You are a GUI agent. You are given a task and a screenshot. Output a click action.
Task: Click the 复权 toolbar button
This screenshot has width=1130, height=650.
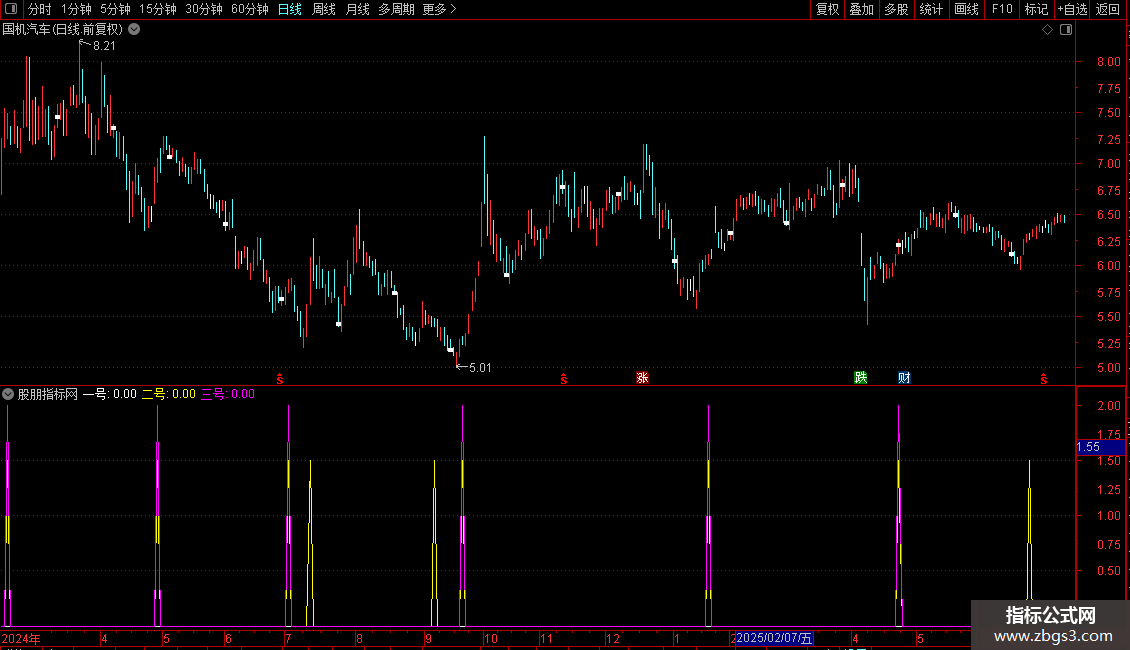pos(827,9)
